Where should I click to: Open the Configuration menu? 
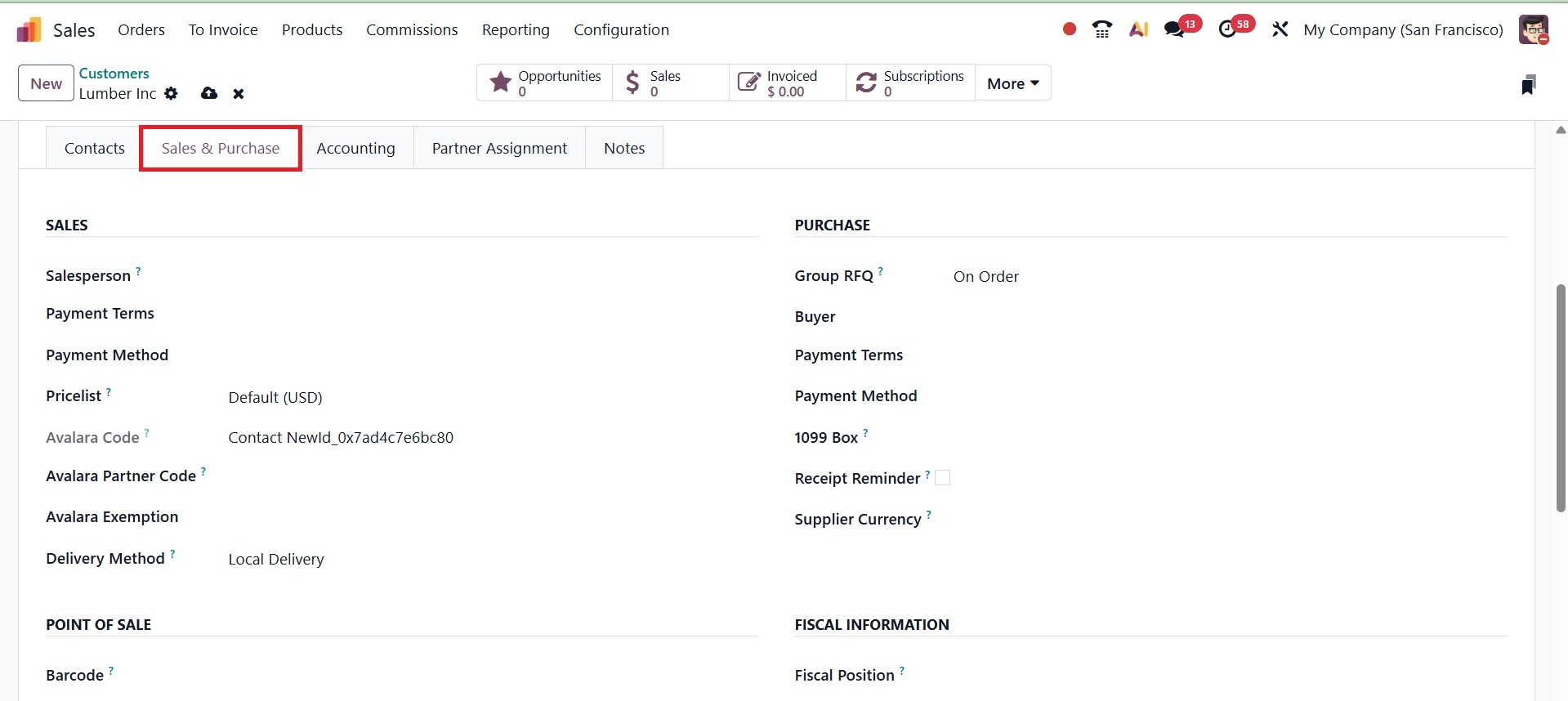621,30
